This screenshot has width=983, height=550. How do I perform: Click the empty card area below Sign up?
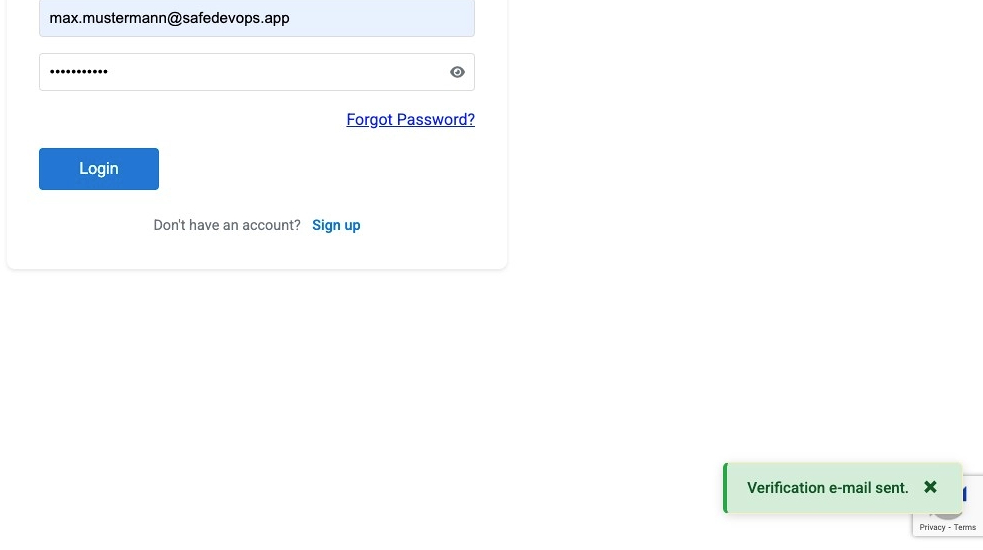click(x=256, y=252)
